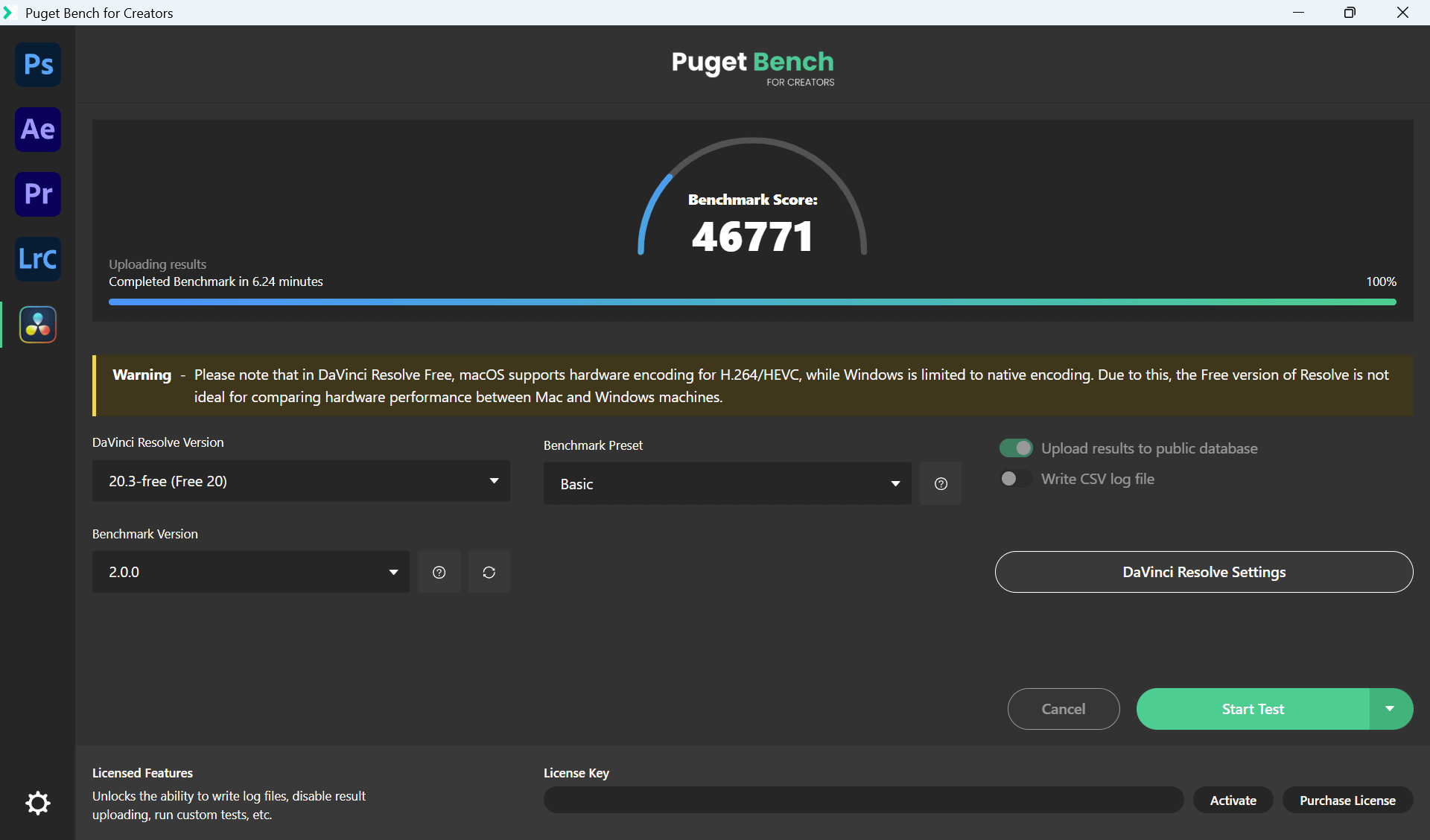This screenshot has width=1430, height=840.
Task: Select the After Effects benchmark icon
Action: click(x=38, y=130)
